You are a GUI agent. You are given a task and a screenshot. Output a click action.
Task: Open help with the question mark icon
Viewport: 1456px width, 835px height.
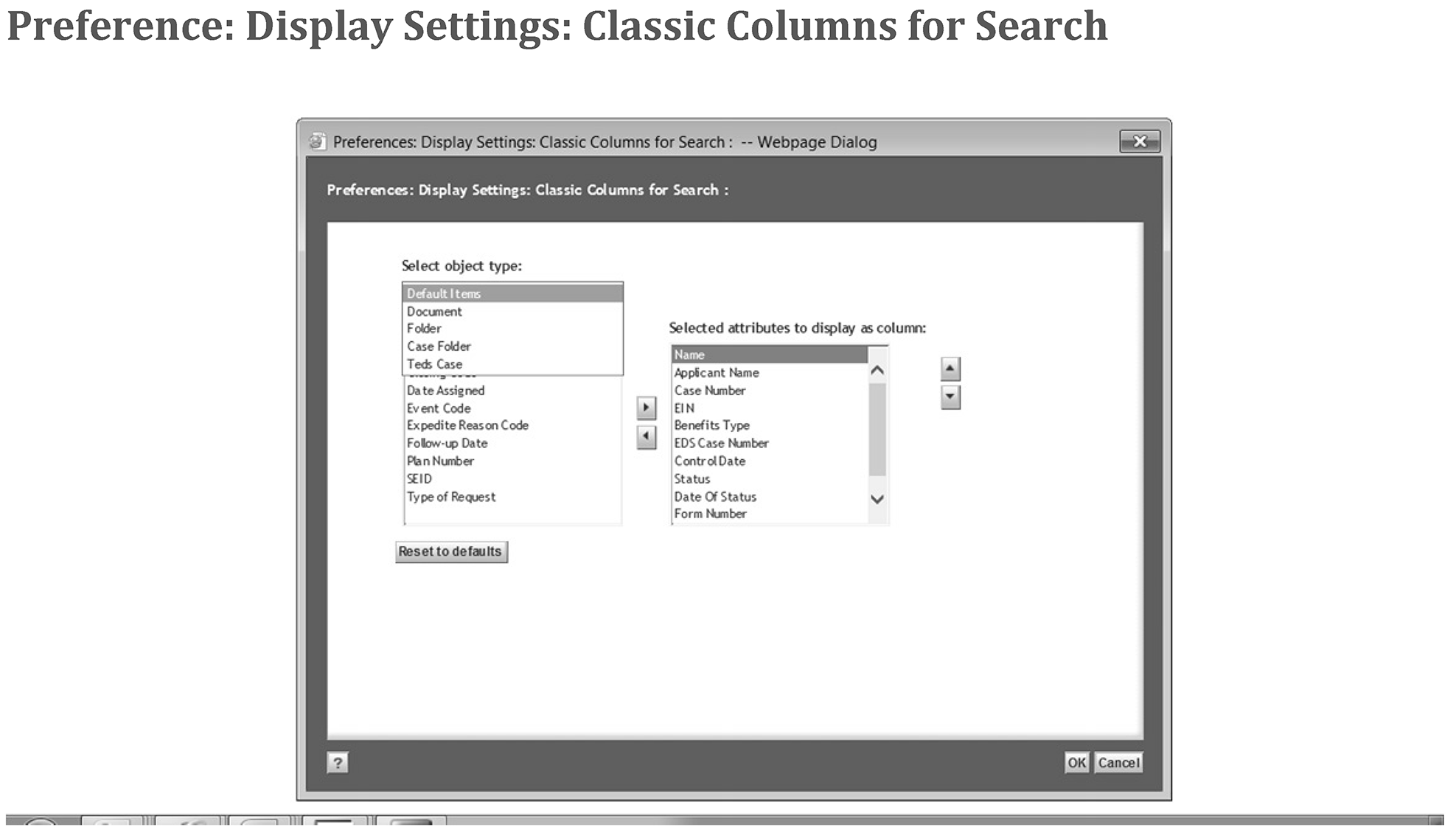[x=337, y=763]
